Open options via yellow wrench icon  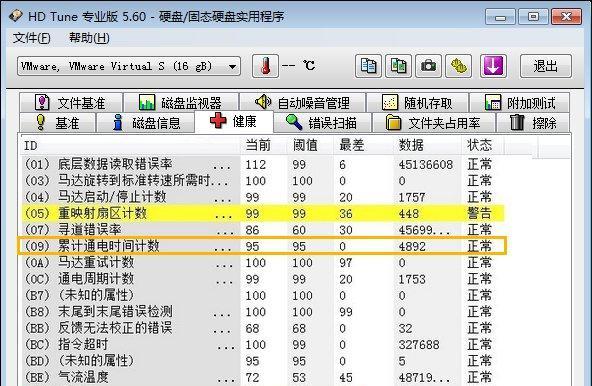[x=458, y=66]
